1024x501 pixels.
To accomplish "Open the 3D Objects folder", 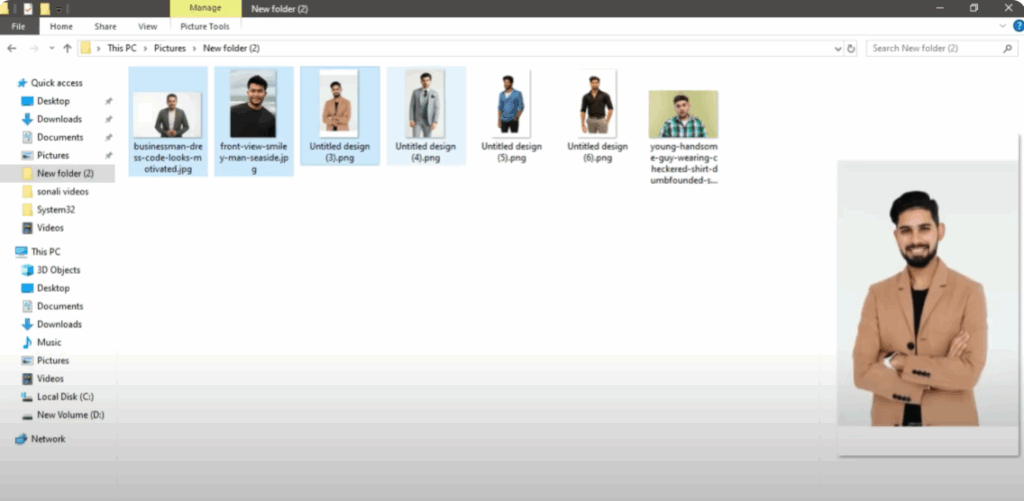I will point(58,270).
